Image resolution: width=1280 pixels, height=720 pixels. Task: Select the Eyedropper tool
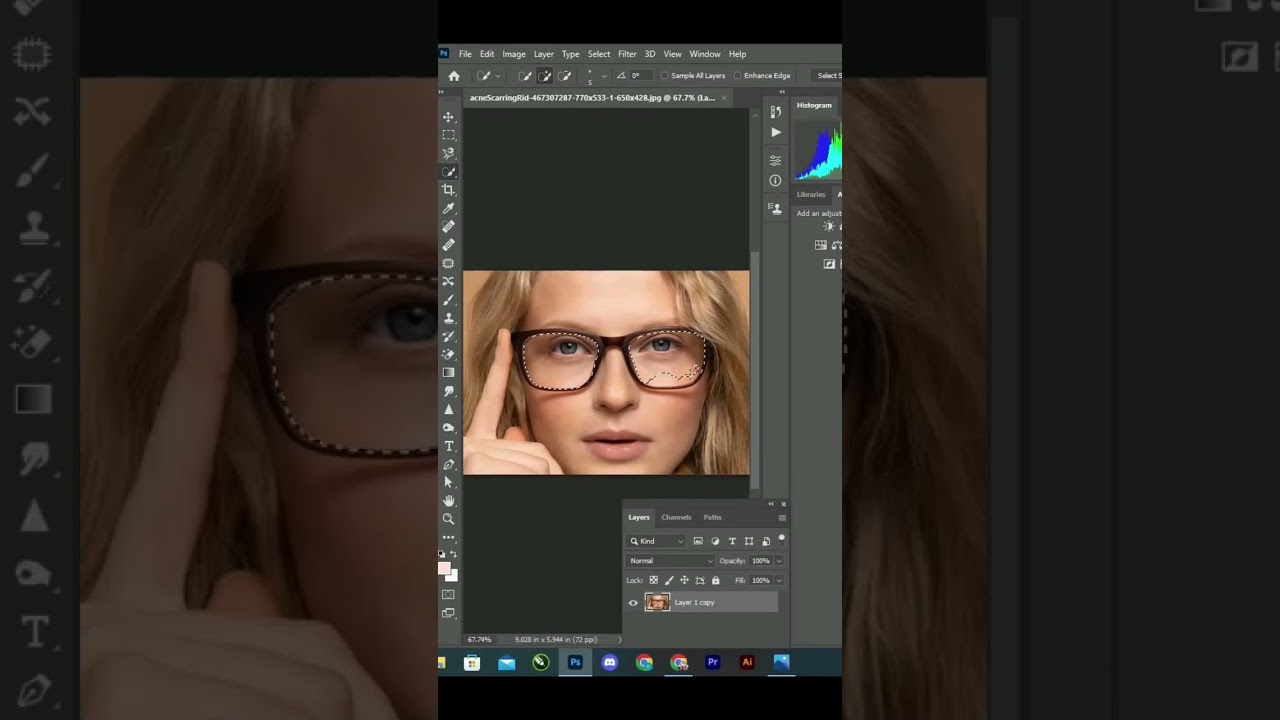coord(448,208)
